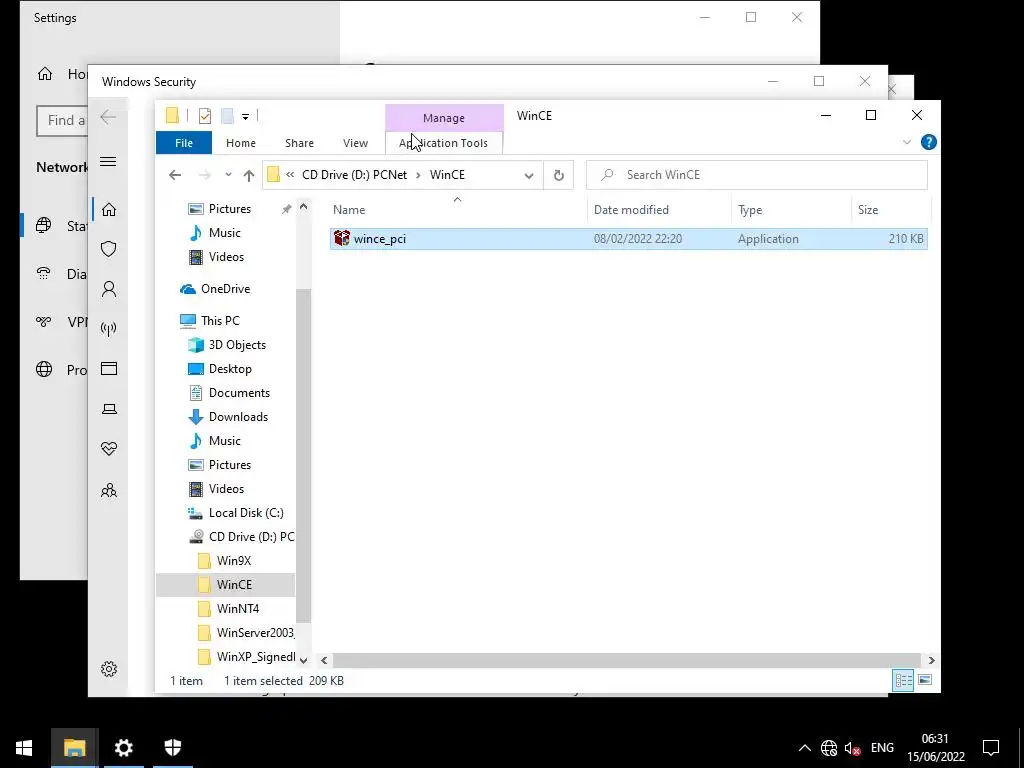
Task: Open Account protection in Windows Security
Action: tap(108, 289)
